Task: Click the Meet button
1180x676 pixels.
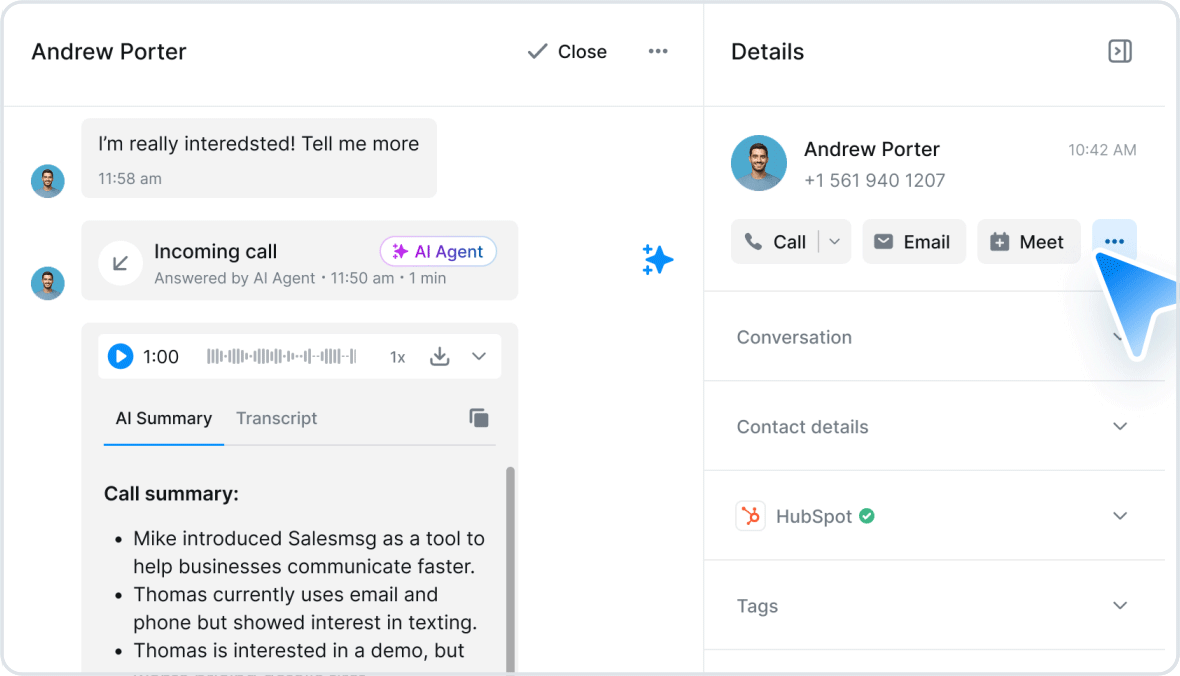Action: coord(1029,242)
